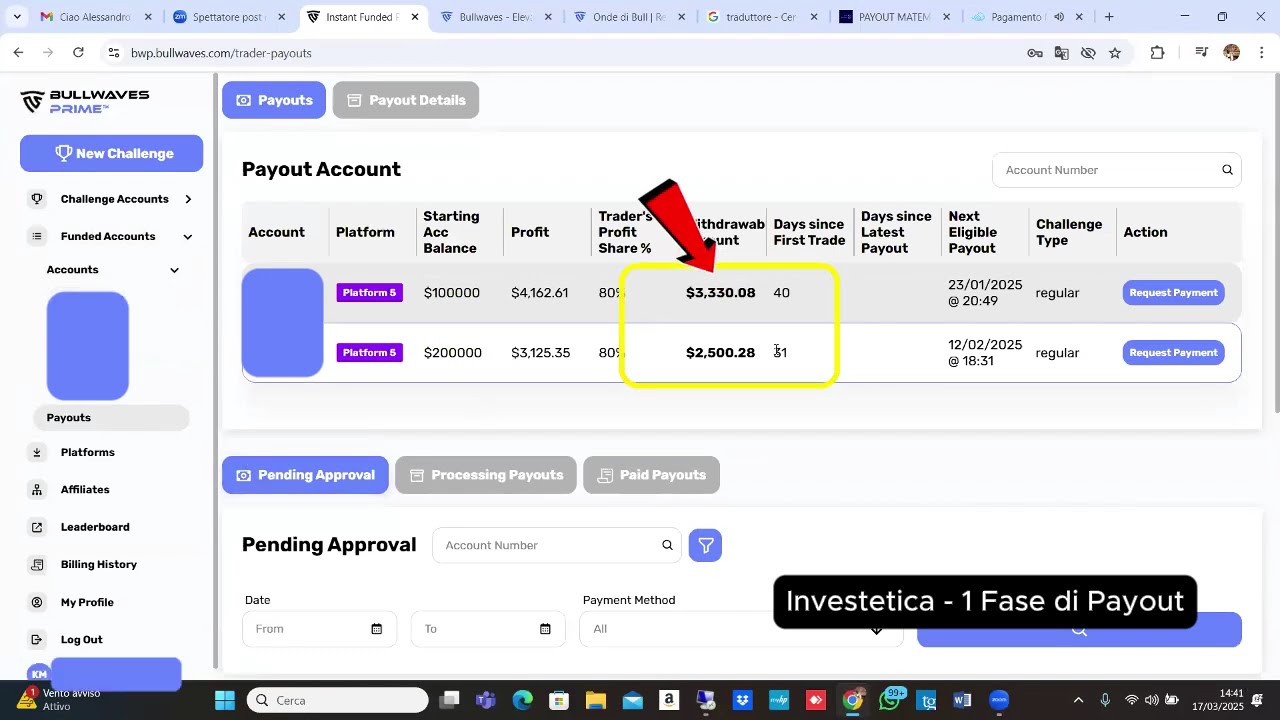Switch to the PAYOUT MATEM browser tab
This screenshot has height=720, width=1280.
[x=893, y=17]
